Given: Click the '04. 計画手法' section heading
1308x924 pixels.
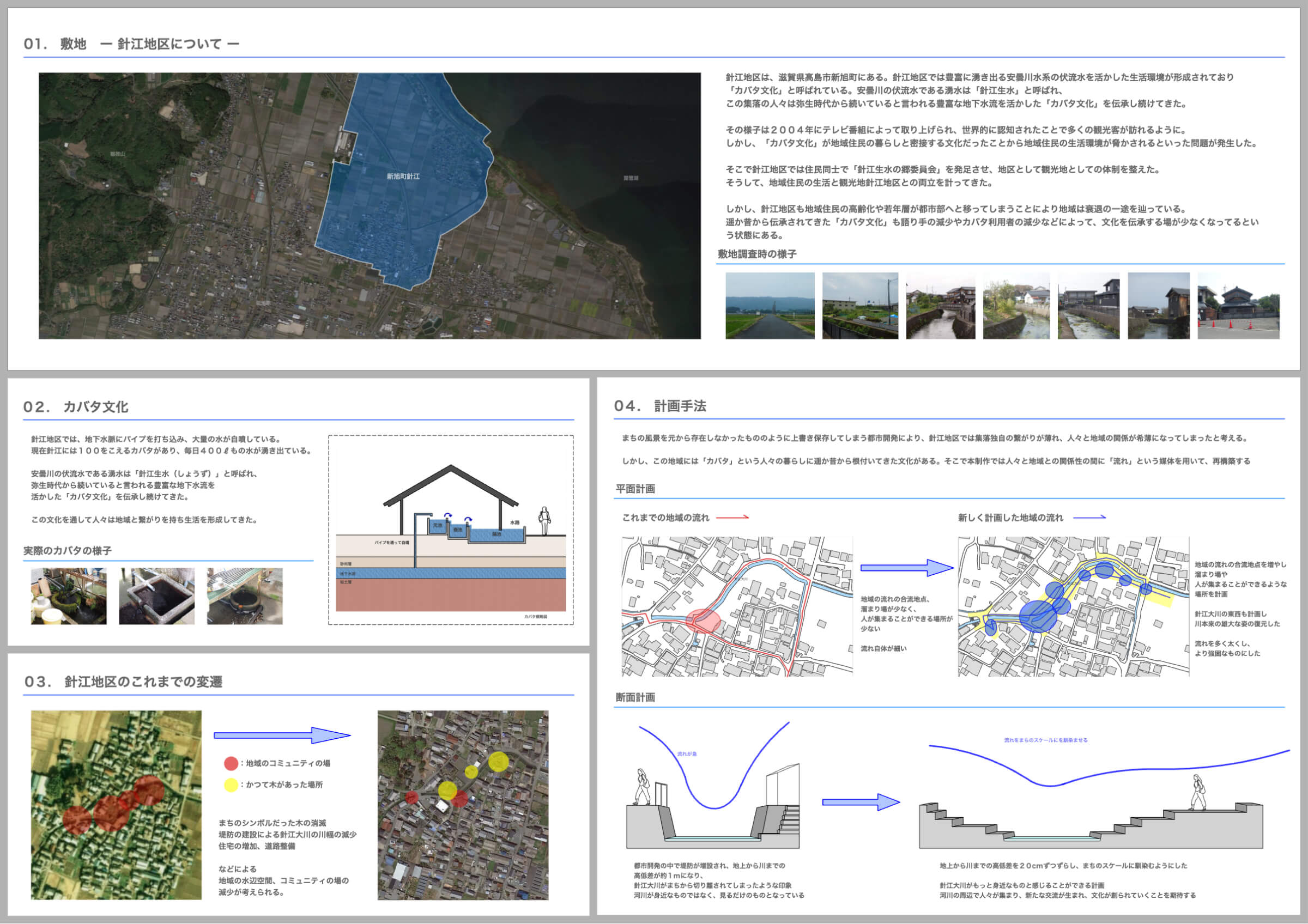Looking at the screenshot, I should 659,406.
